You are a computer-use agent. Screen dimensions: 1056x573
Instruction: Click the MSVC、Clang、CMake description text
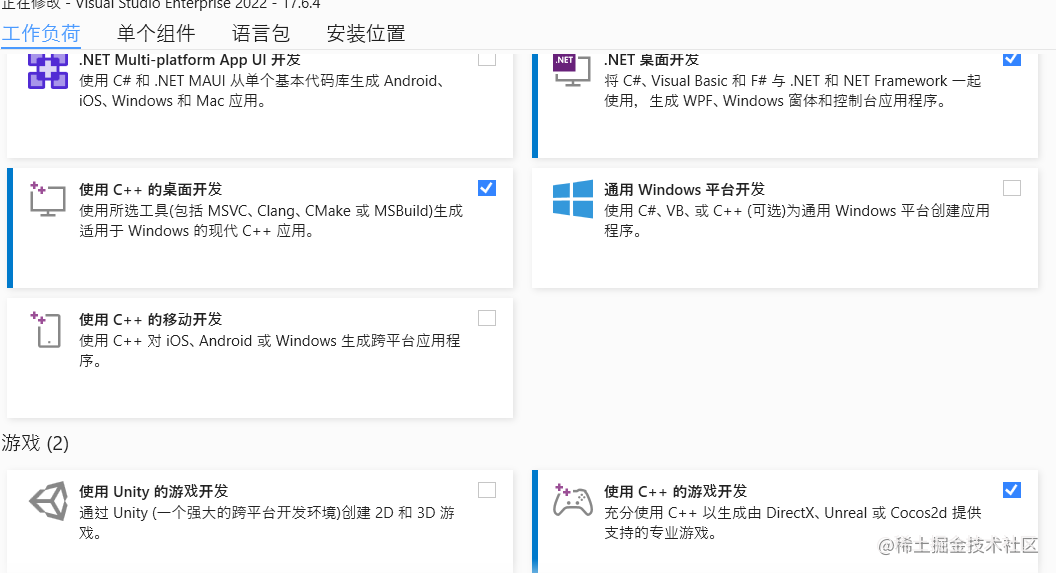pyautogui.click(x=271, y=221)
